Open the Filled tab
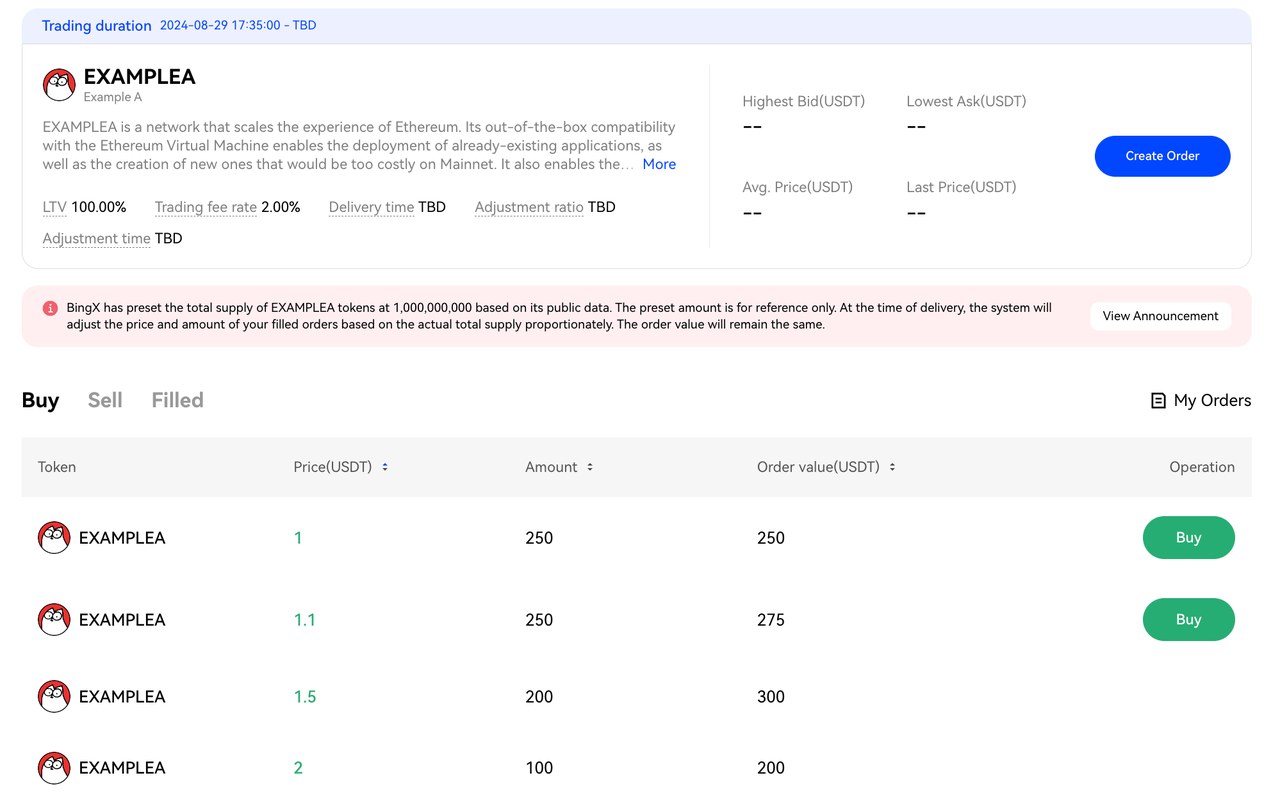The width and height of the screenshot is (1280, 812). point(177,400)
